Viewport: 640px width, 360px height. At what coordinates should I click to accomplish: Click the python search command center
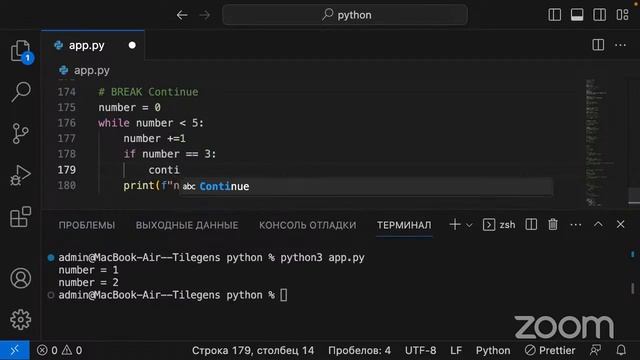click(345, 15)
